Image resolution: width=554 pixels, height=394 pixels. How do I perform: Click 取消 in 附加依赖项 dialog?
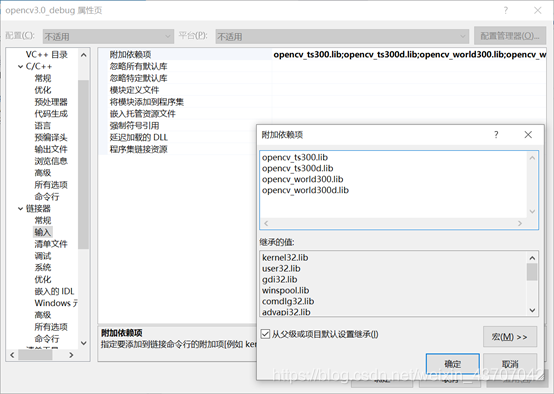(x=510, y=364)
